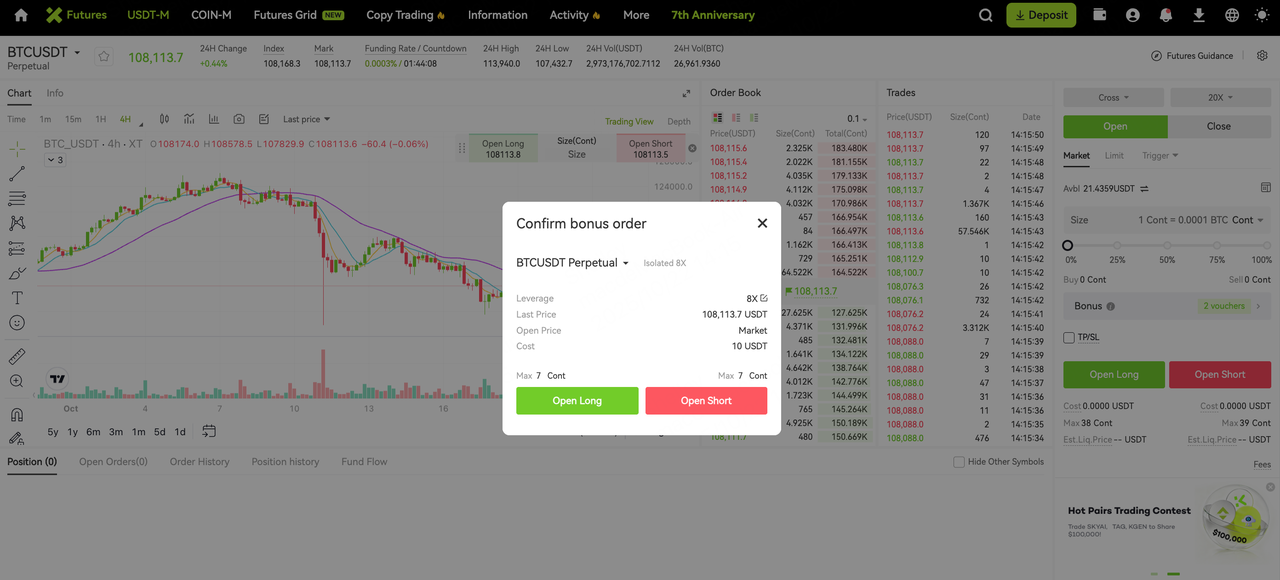Confirm Open Long in the dialog
The height and width of the screenshot is (580, 1280).
pos(577,400)
